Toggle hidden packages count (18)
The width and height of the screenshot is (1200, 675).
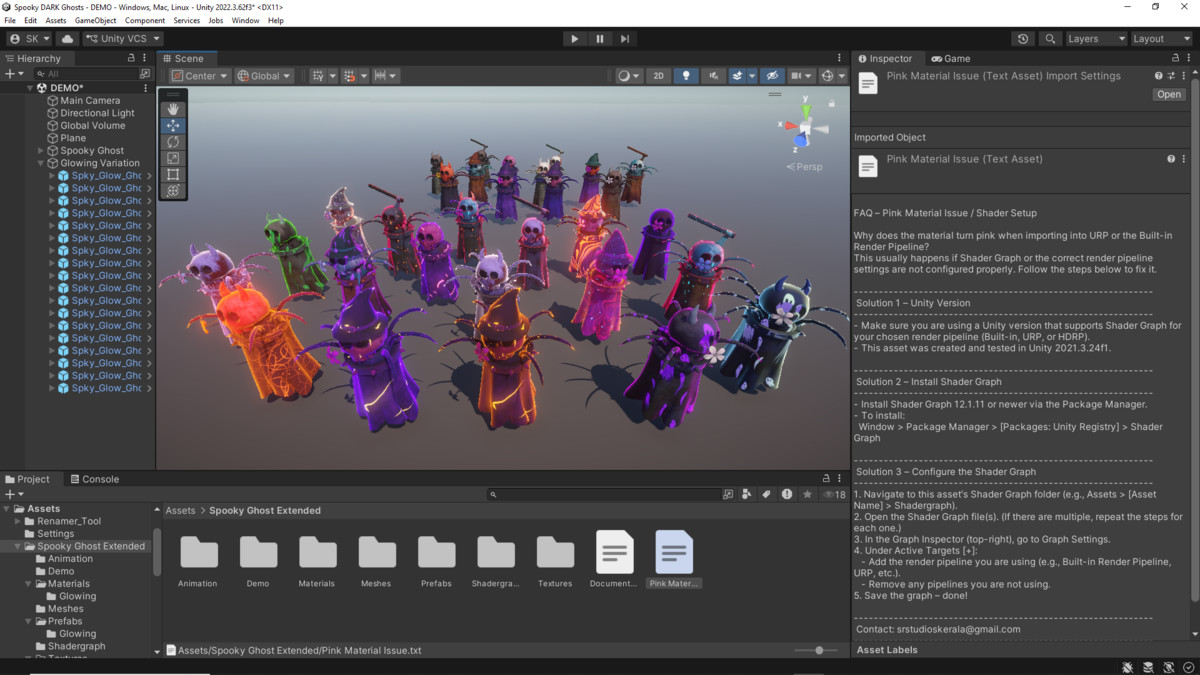click(834, 494)
